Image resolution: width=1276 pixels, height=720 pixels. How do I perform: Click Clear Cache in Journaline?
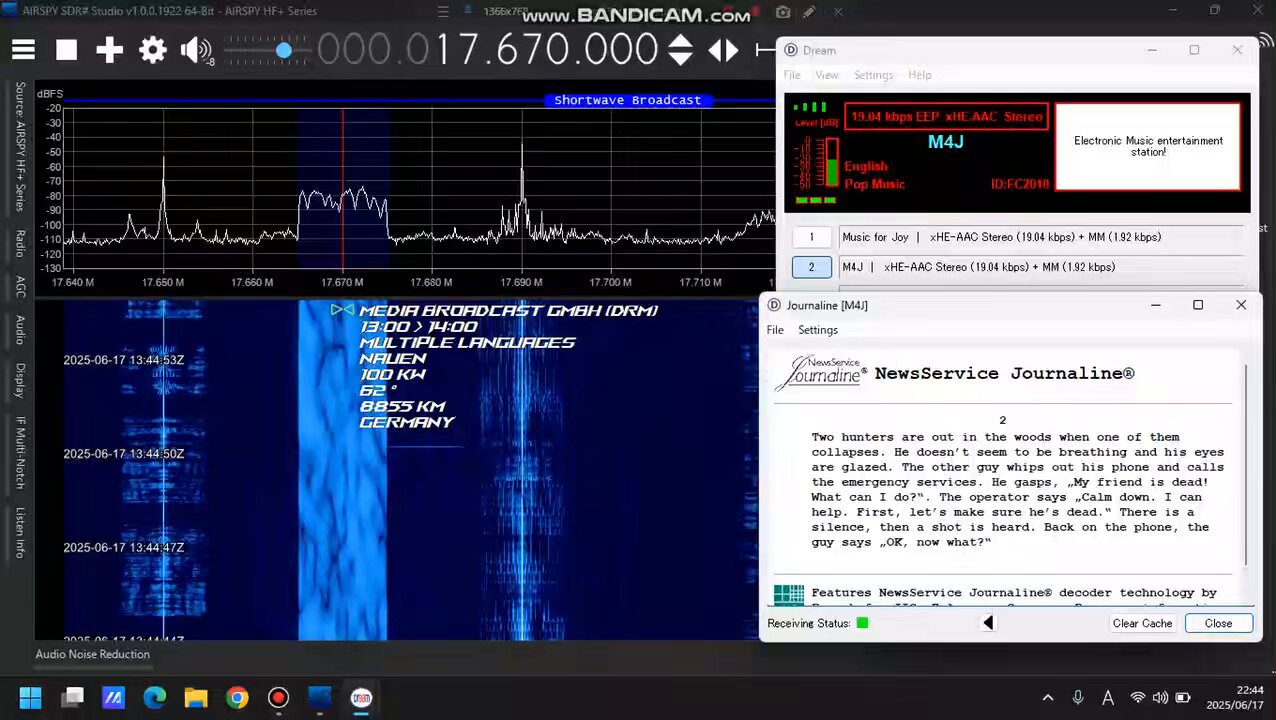coord(1142,623)
